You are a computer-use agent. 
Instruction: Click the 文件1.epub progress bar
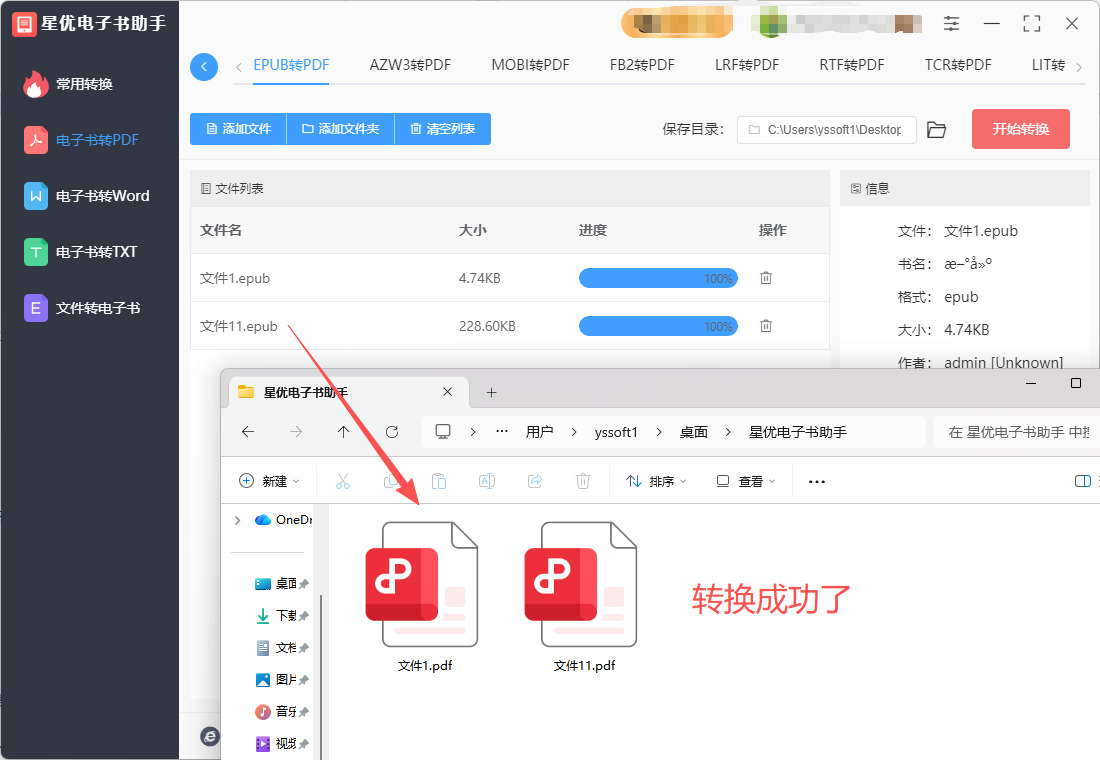(658, 278)
